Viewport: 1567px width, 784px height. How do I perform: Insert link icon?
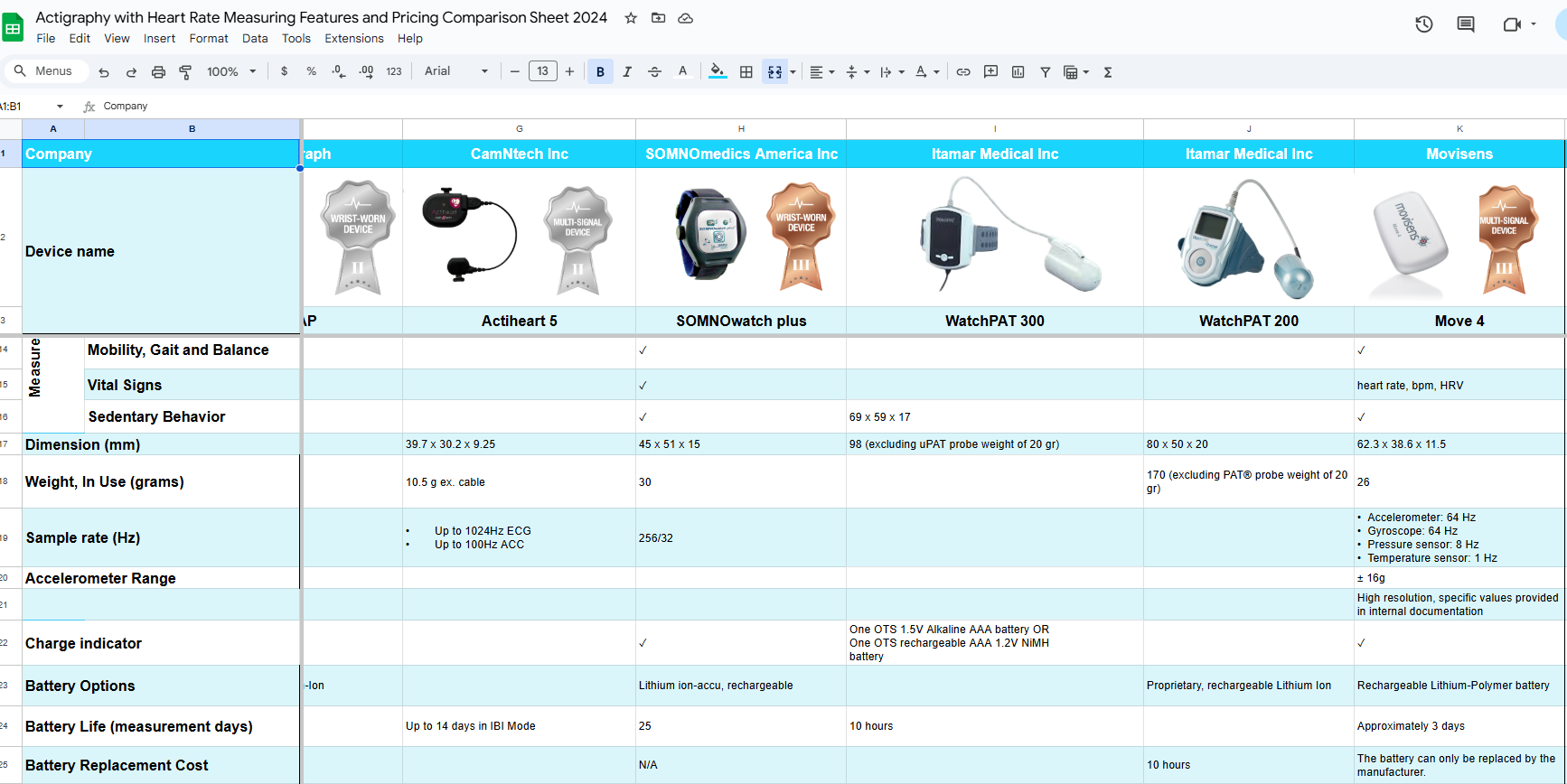[963, 71]
